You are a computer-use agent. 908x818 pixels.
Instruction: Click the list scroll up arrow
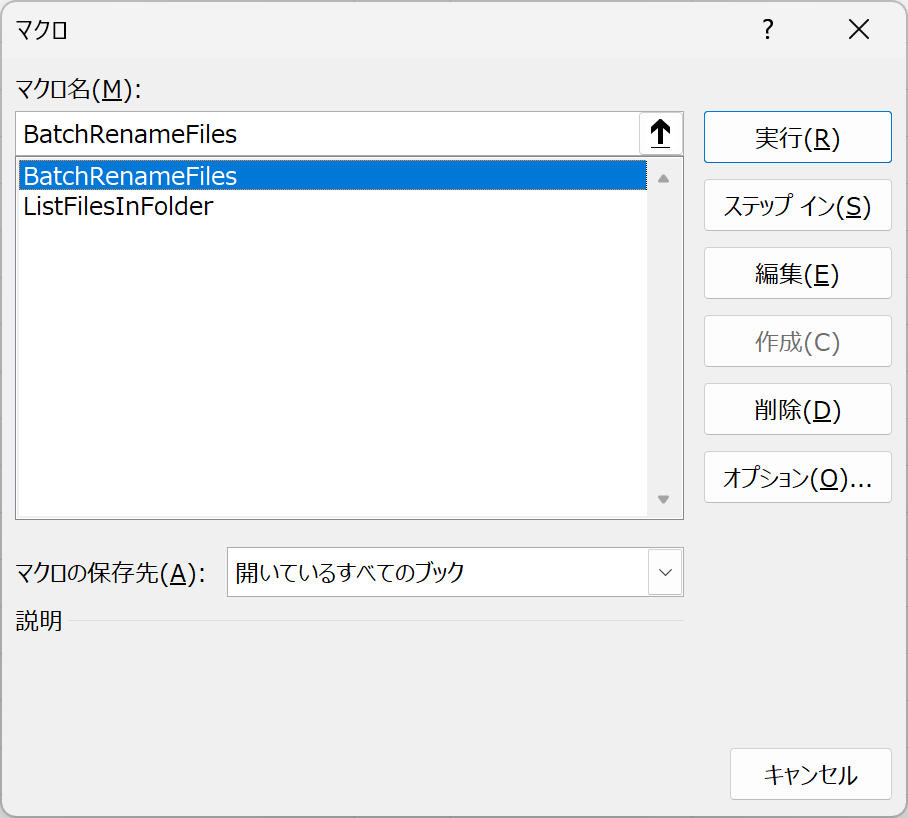coord(664,179)
